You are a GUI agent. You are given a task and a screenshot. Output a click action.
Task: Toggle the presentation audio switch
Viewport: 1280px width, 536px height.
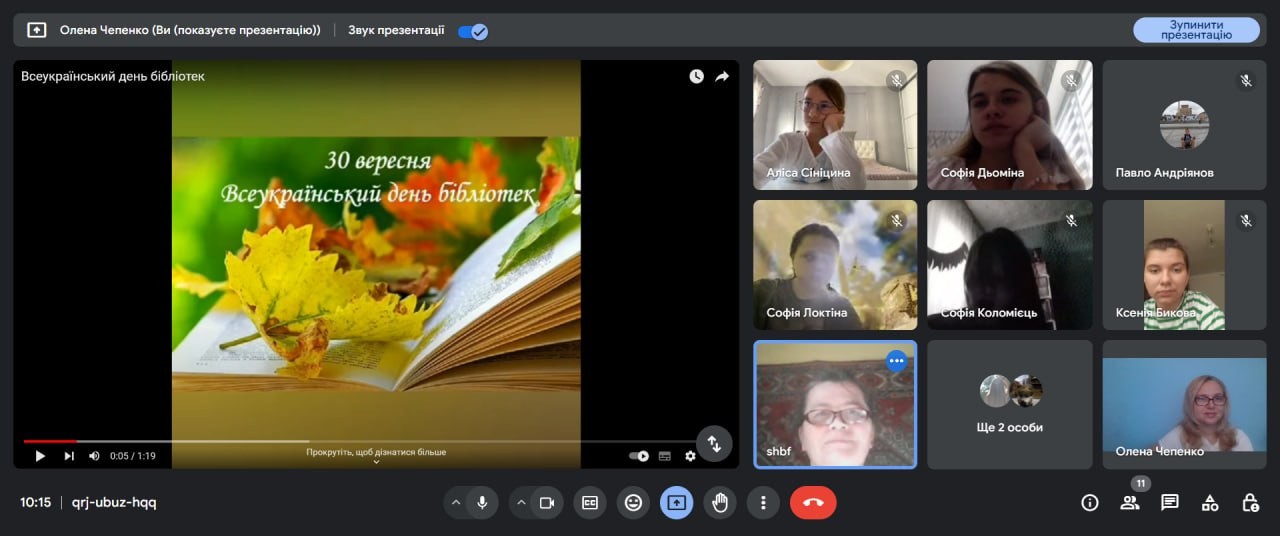(x=472, y=31)
